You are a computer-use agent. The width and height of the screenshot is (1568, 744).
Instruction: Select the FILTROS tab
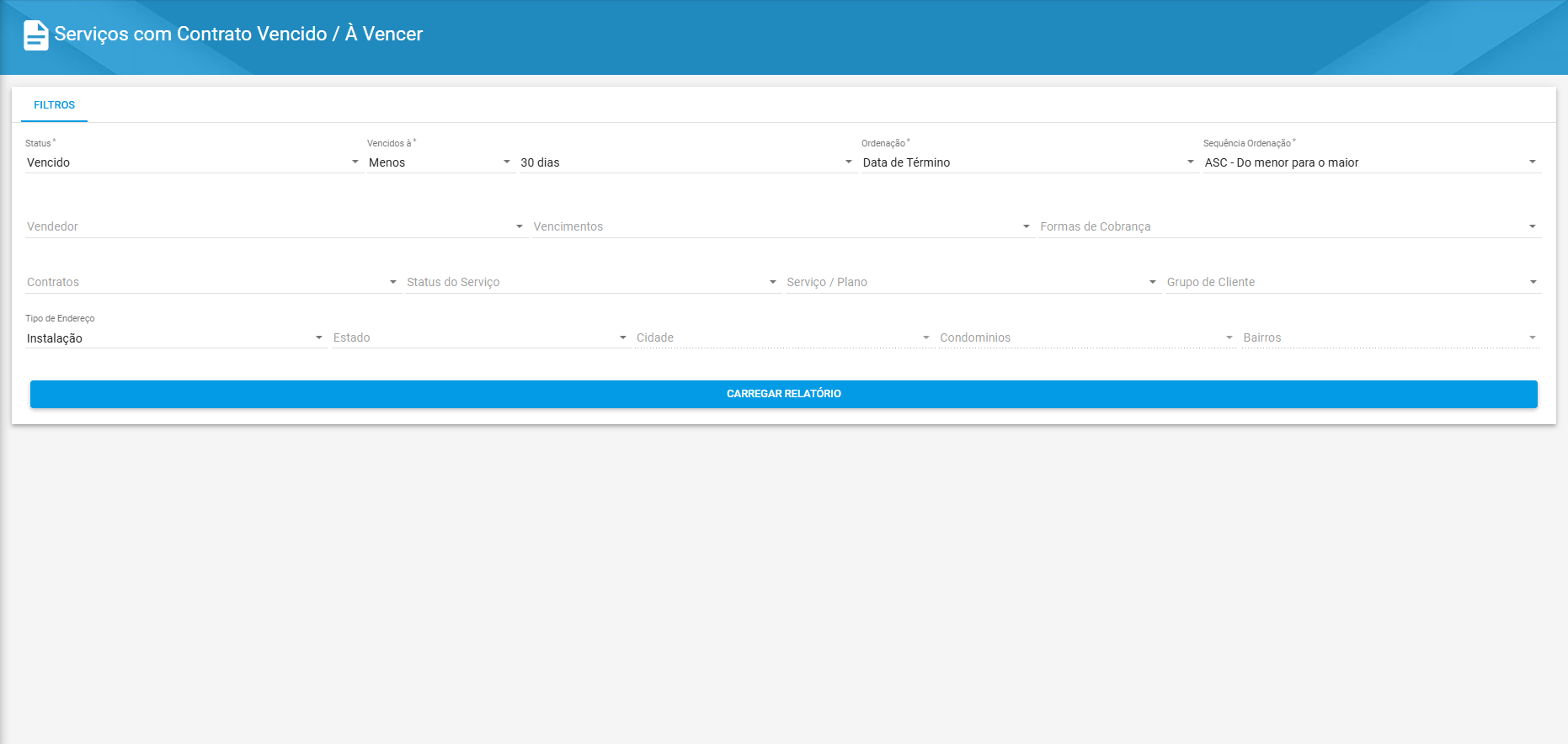54,105
